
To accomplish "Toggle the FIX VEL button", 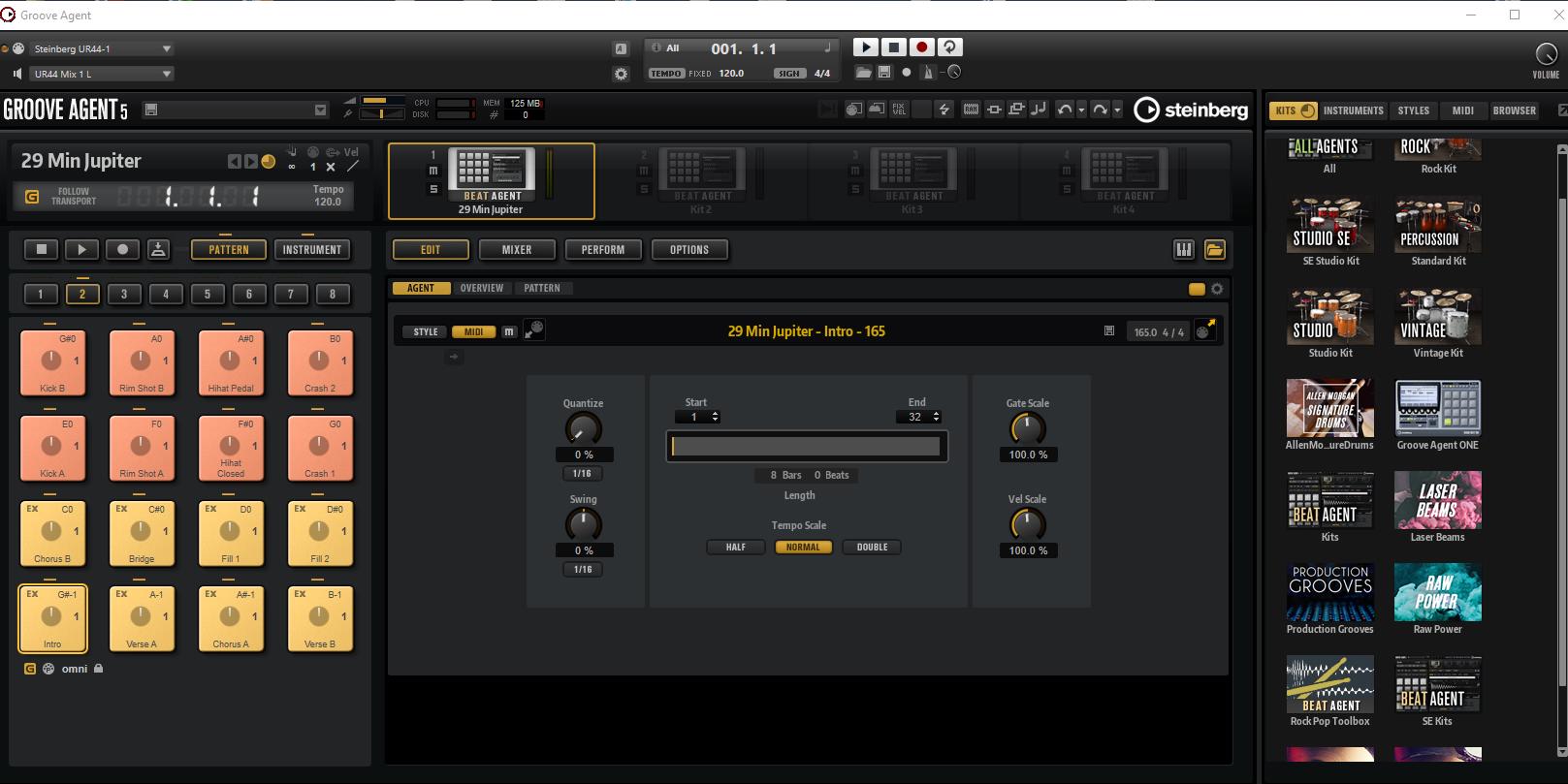I will (x=899, y=110).
